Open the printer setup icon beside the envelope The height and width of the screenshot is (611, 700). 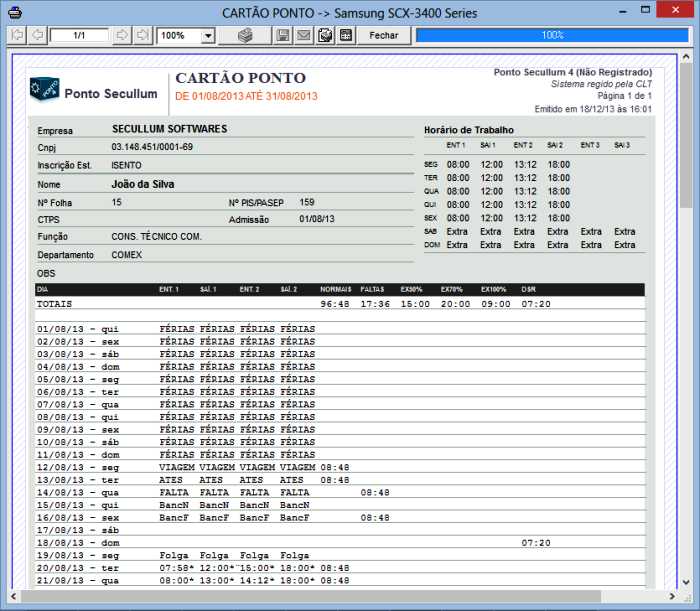325,35
